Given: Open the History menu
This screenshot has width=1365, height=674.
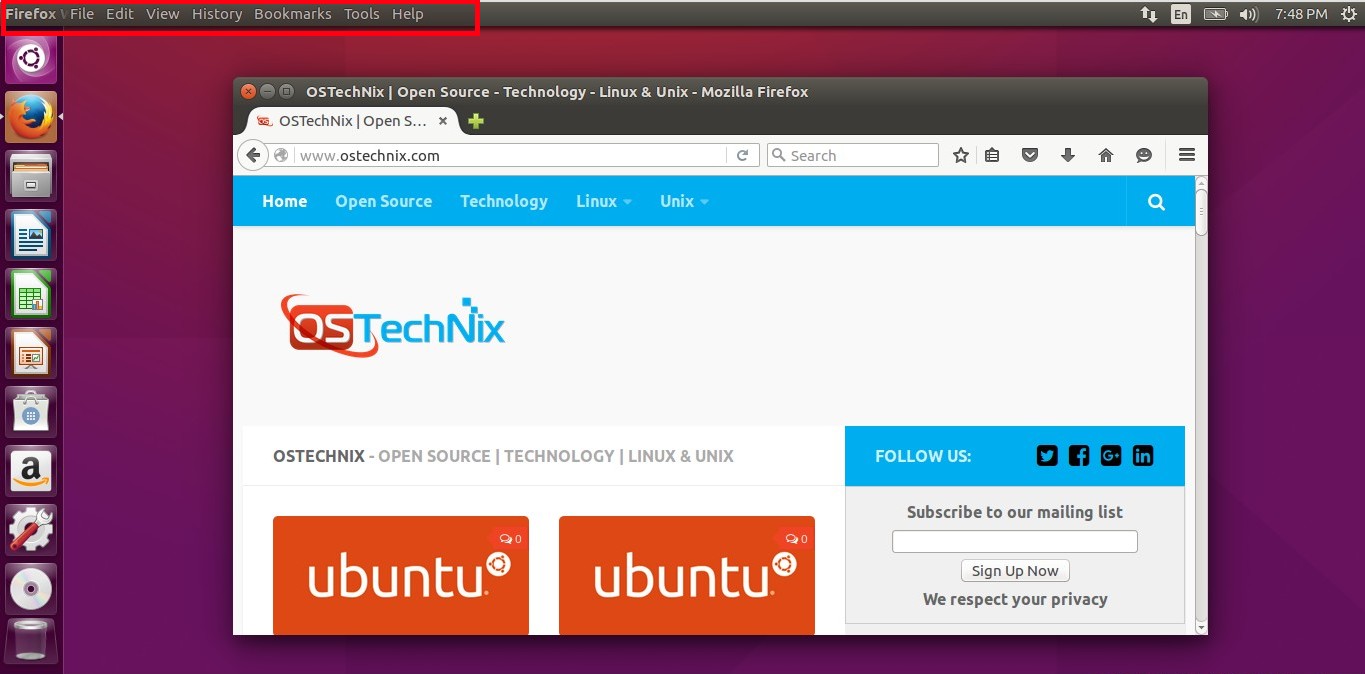Looking at the screenshot, I should (217, 14).
